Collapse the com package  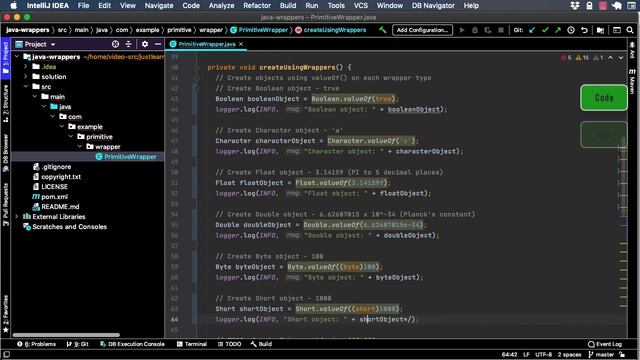pos(53,117)
